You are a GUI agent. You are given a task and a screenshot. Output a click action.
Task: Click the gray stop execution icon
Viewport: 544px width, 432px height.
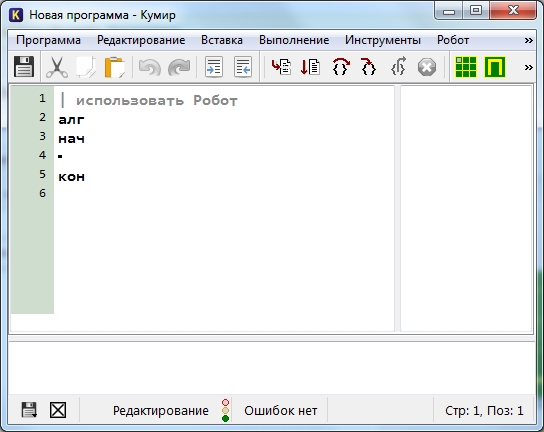point(427,67)
